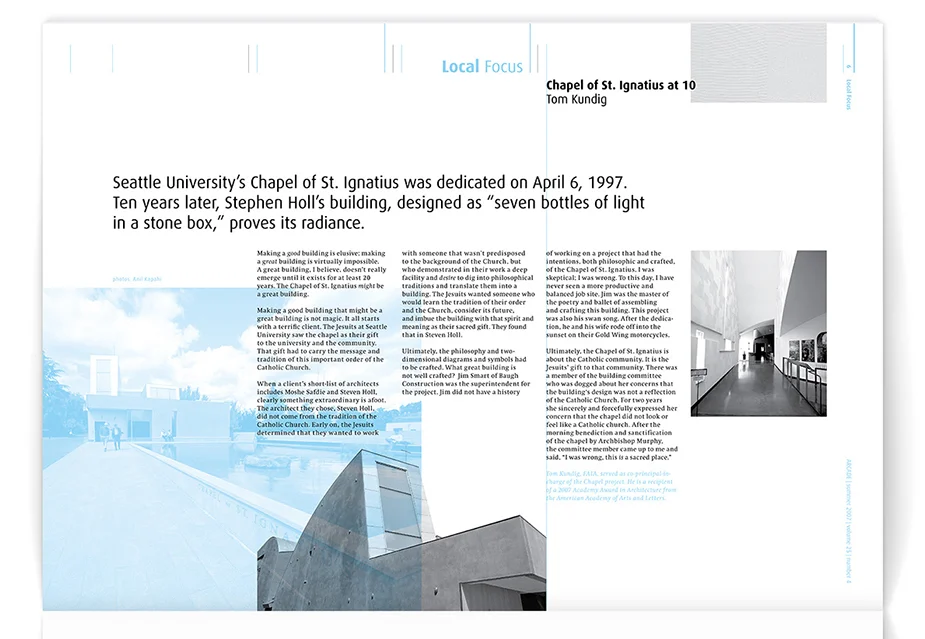
Task: Click the author name 'Tom Kundig'
Action: click(576, 99)
